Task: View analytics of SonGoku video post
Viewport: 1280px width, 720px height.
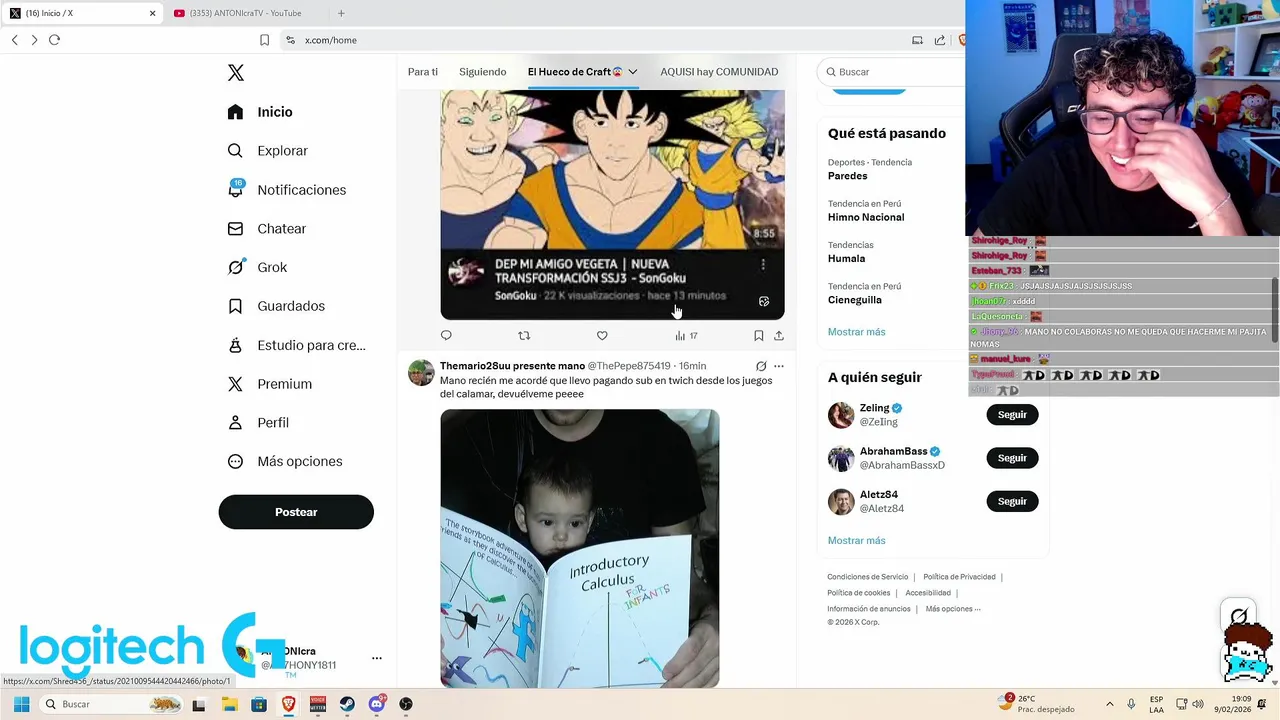Action: pyautogui.click(x=686, y=336)
